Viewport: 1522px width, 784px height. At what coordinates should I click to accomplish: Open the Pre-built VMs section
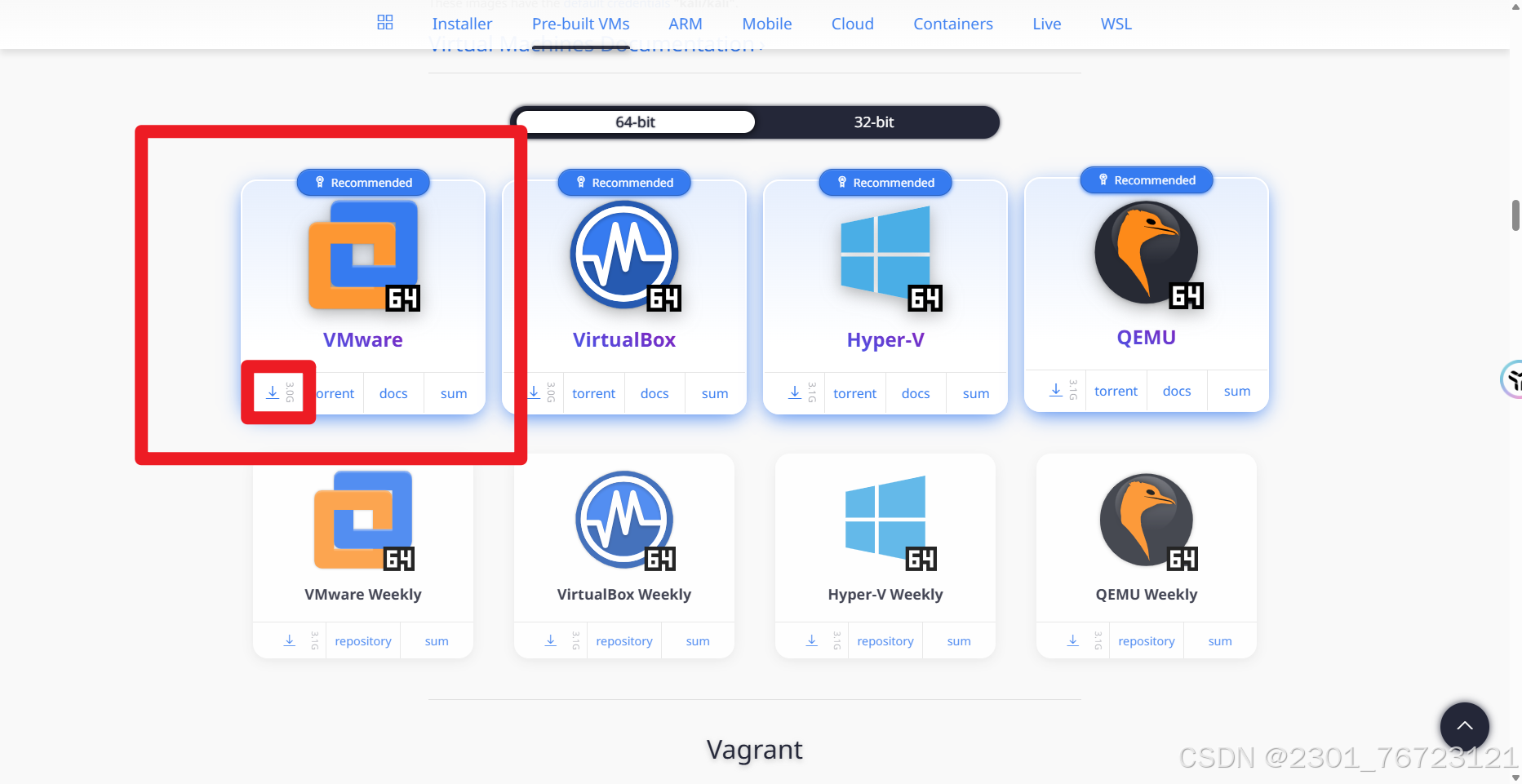click(580, 24)
